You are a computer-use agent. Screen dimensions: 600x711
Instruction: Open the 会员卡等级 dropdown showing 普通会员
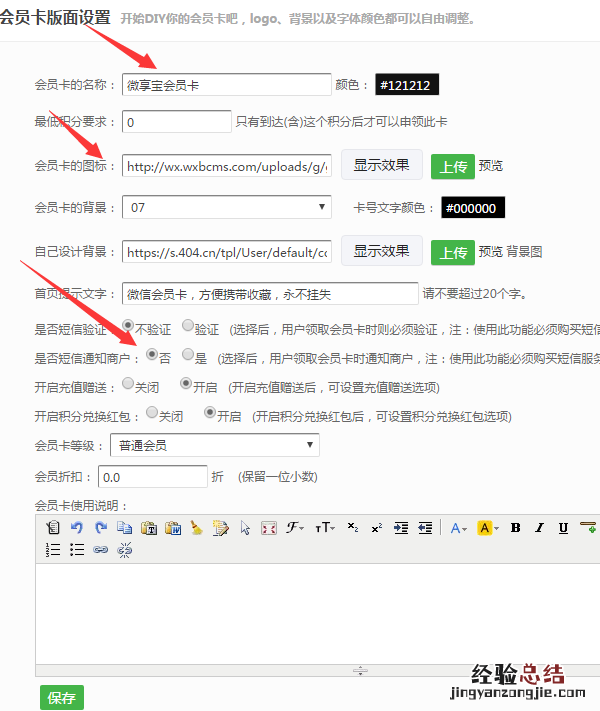click(x=215, y=445)
